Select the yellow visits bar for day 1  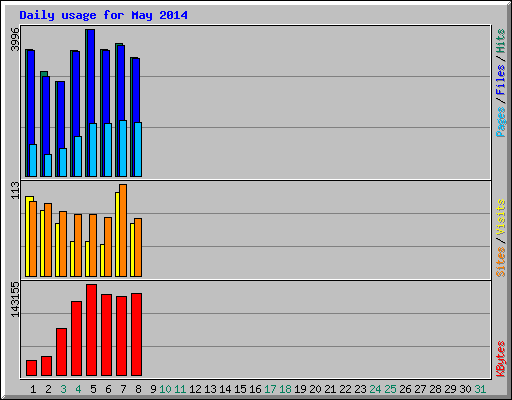tap(27, 236)
